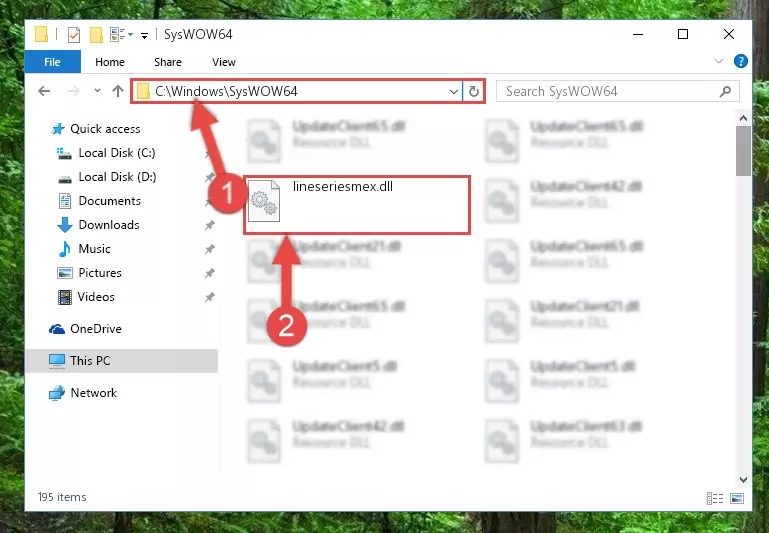Minimize the SysWOW64 window
769x533 pixels.
tap(638, 34)
